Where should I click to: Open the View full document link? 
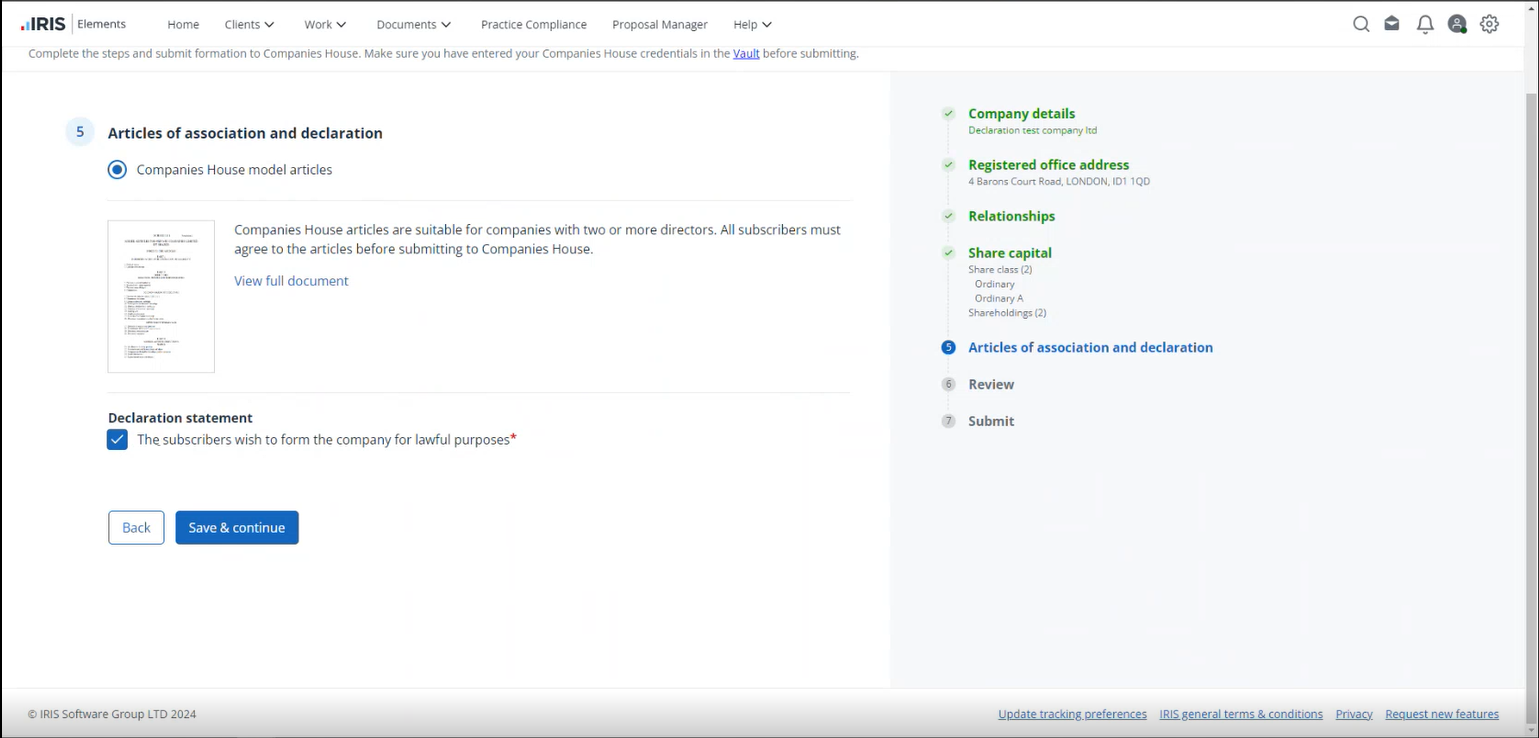click(x=291, y=281)
